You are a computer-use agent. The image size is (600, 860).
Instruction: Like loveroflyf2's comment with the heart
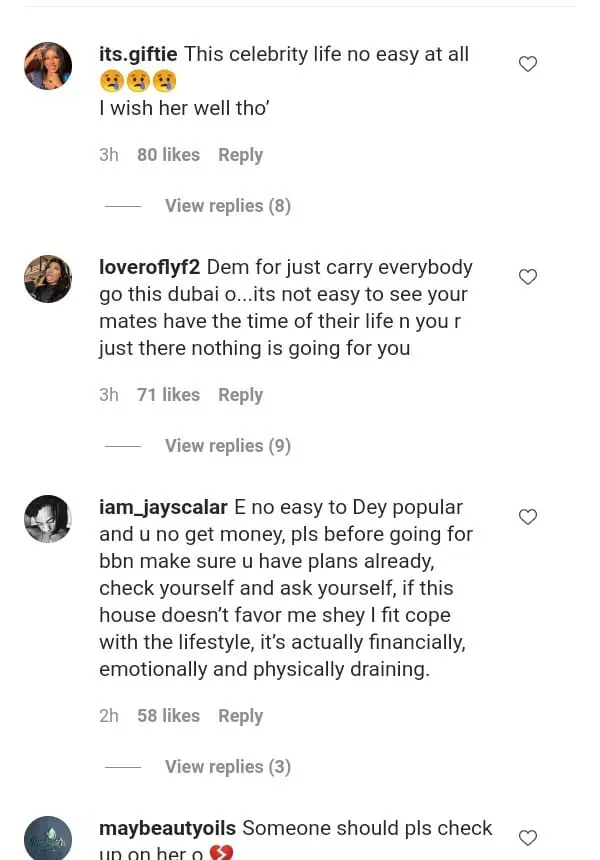tap(528, 277)
